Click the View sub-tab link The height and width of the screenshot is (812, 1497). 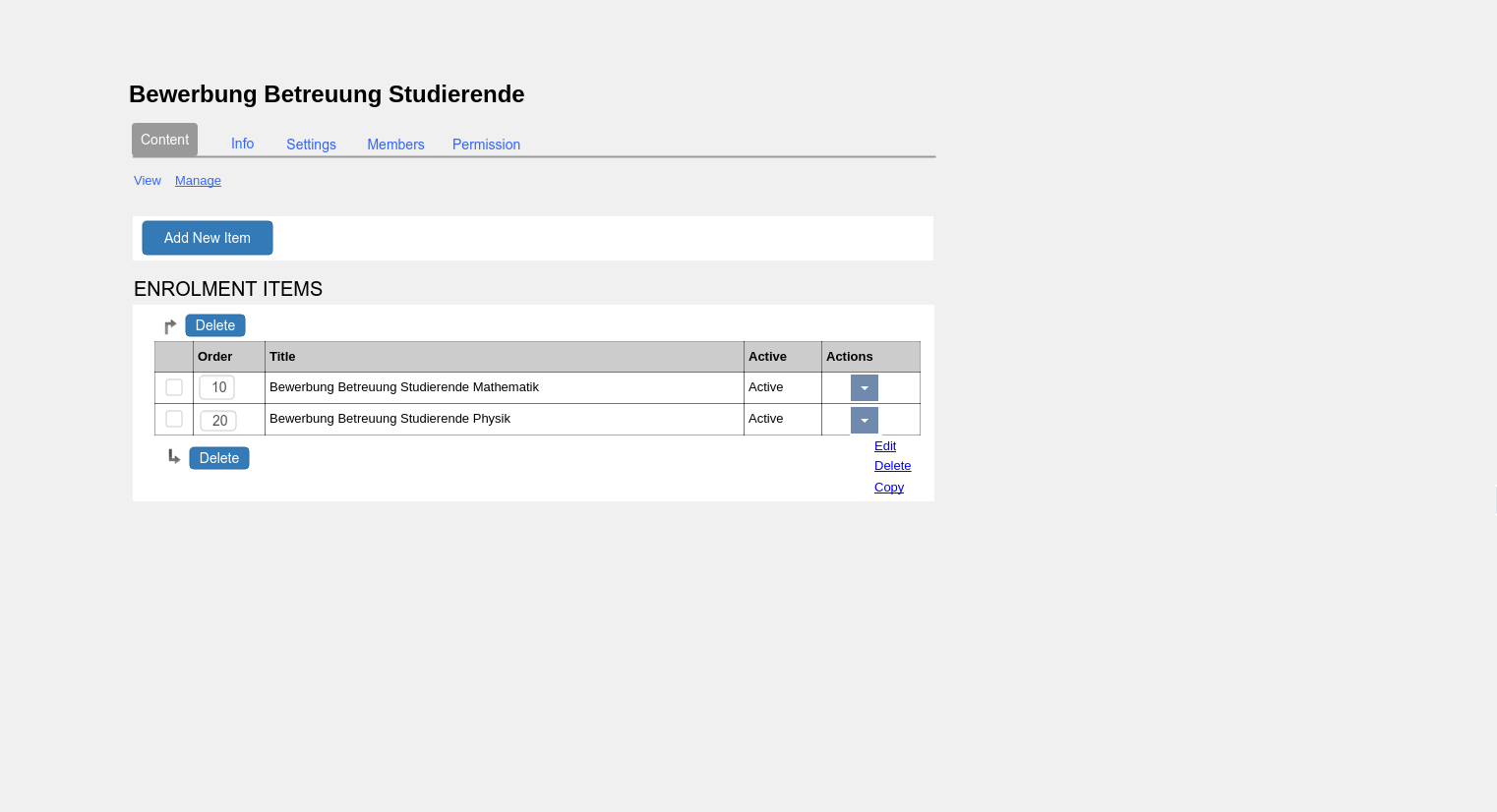tap(148, 181)
